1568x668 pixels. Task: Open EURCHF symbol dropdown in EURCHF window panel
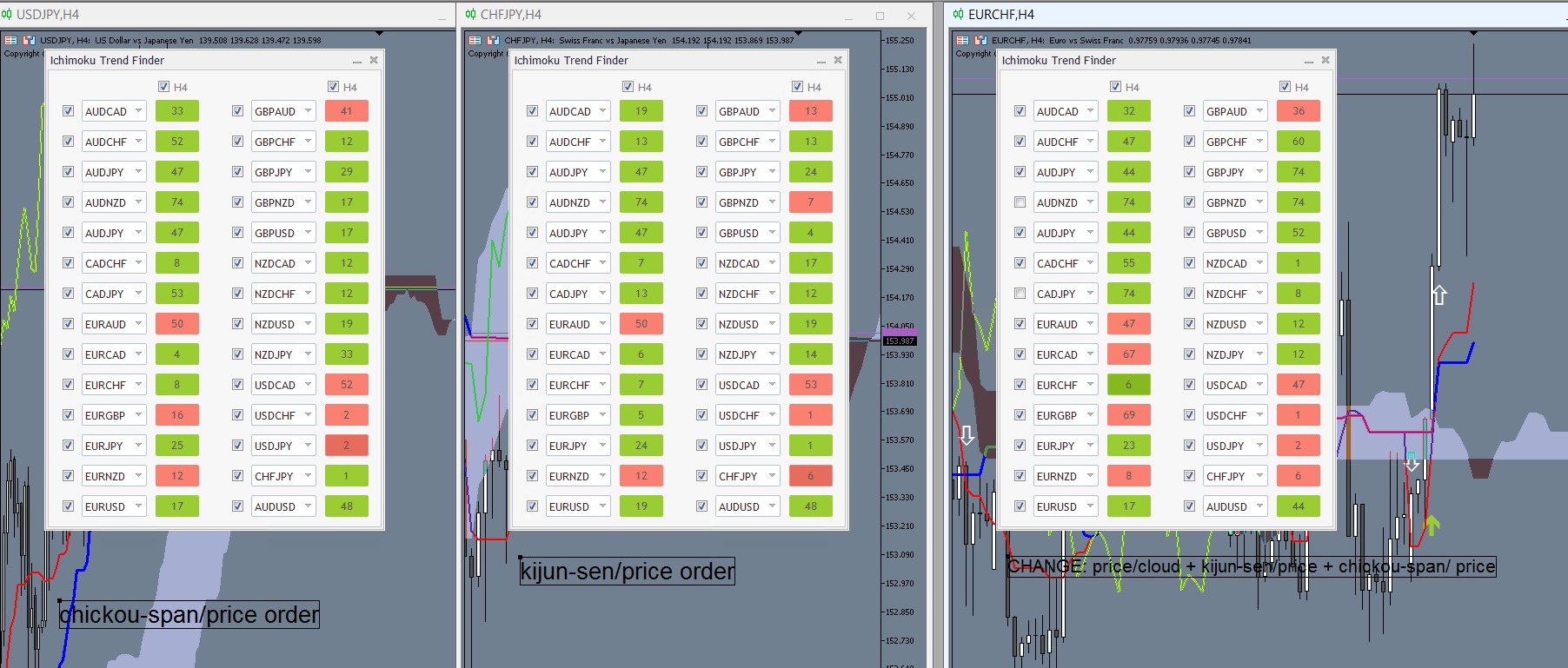click(1065, 385)
